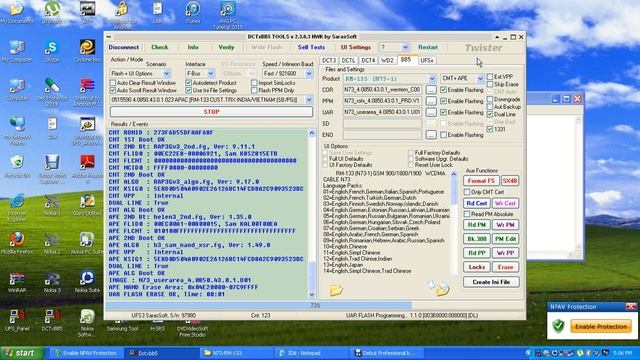Image resolution: width=640 pixels, height=360 pixels.
Task: Toggle Autodetect Product checkbox
Action: coord(188,83)
